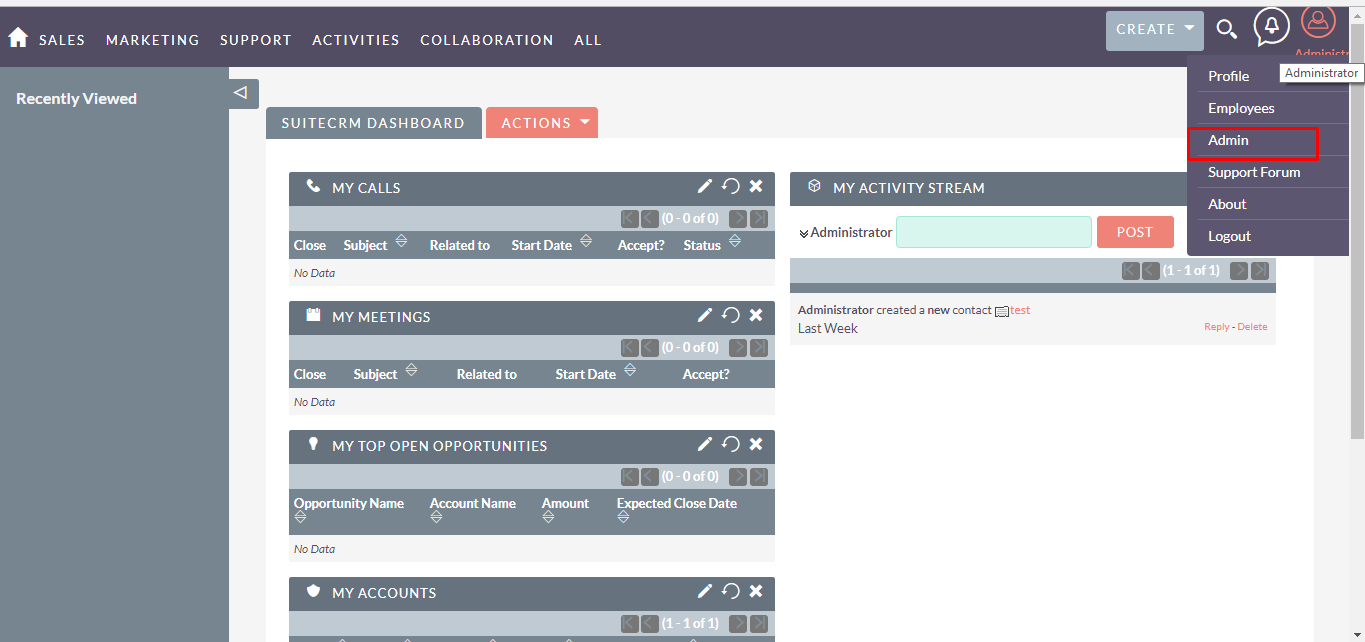Close the My Top Open Opportunities dashlet
Image resolution: width=1365 pixels, height=642 pixels.
[756, 444]
